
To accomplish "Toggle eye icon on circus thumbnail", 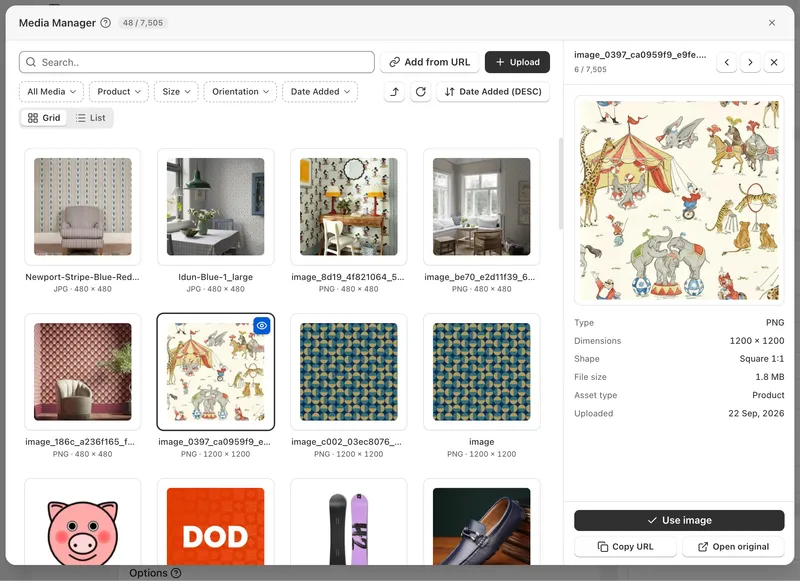I will tap(262, 326).
